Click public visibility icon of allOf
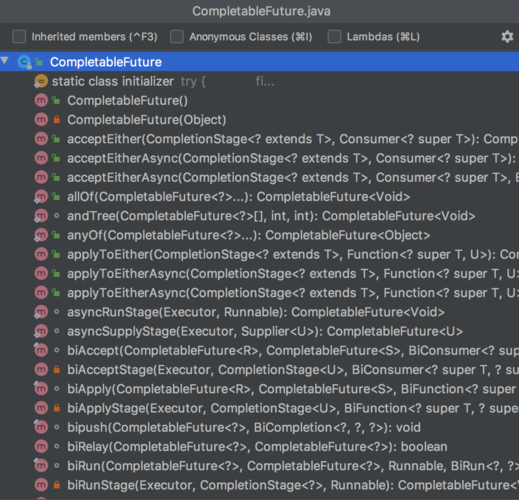519x500 pixels. [x=56, y=197]
